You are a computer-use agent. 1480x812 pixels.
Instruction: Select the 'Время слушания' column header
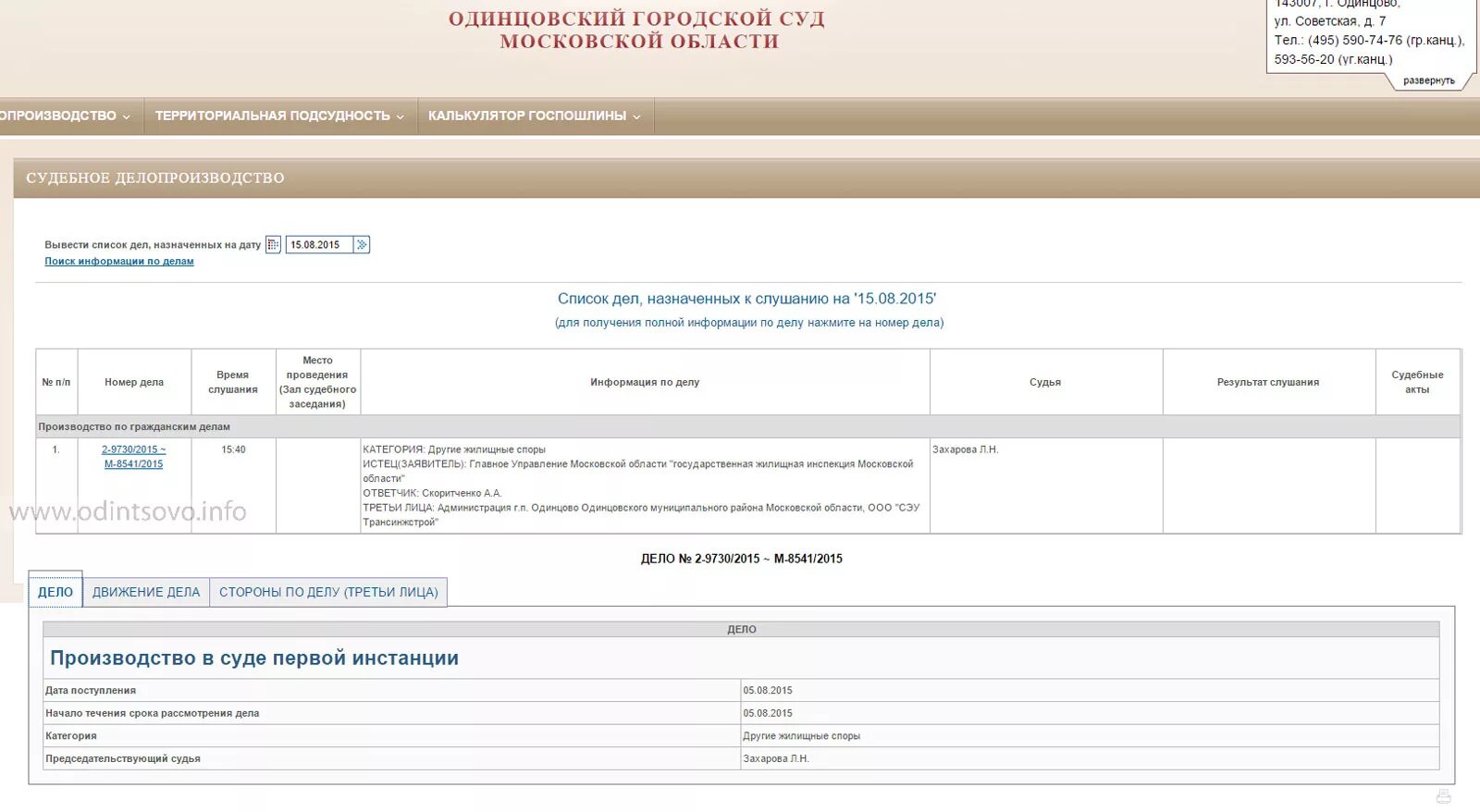pyautogui.click(x=233, y=382)
